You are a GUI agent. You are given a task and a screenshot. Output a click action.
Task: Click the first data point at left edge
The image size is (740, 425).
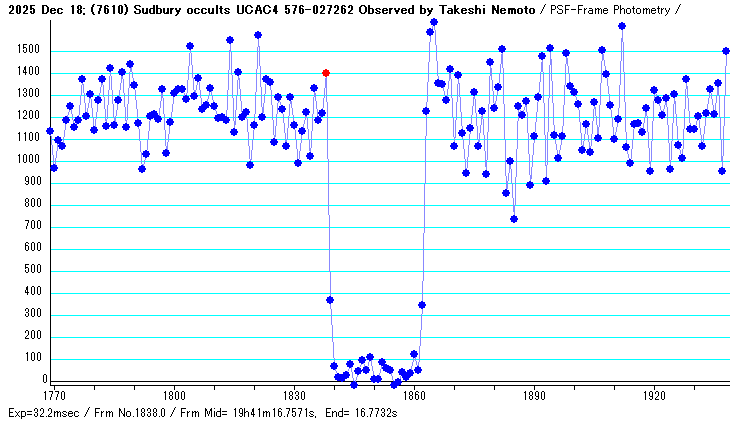click(50, 131)
